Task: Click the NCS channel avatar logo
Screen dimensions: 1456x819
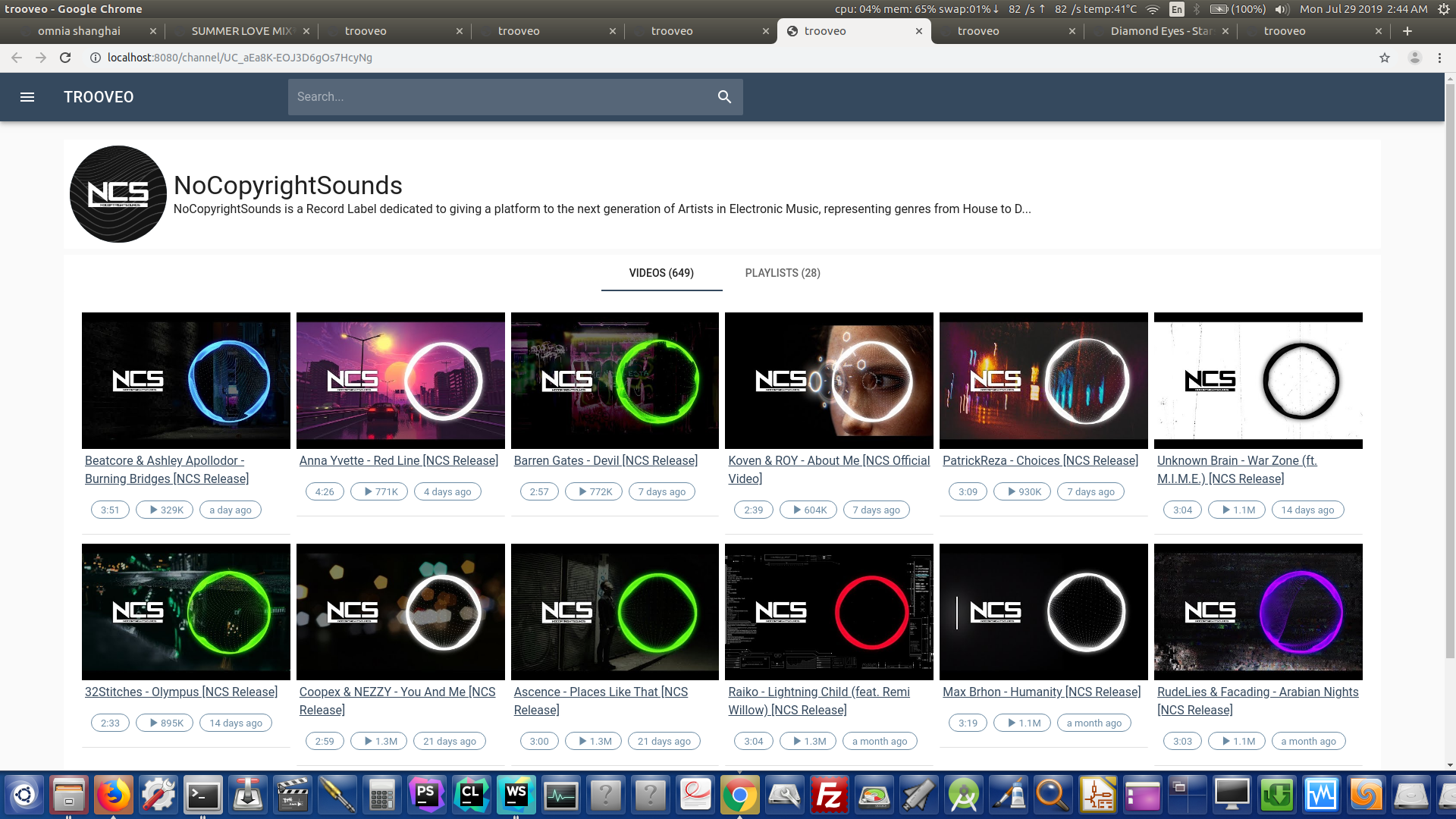Action: point(118,194)
